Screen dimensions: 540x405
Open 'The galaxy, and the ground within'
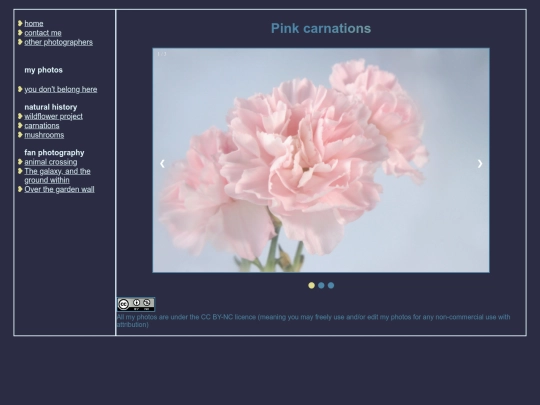coord(57,176)
